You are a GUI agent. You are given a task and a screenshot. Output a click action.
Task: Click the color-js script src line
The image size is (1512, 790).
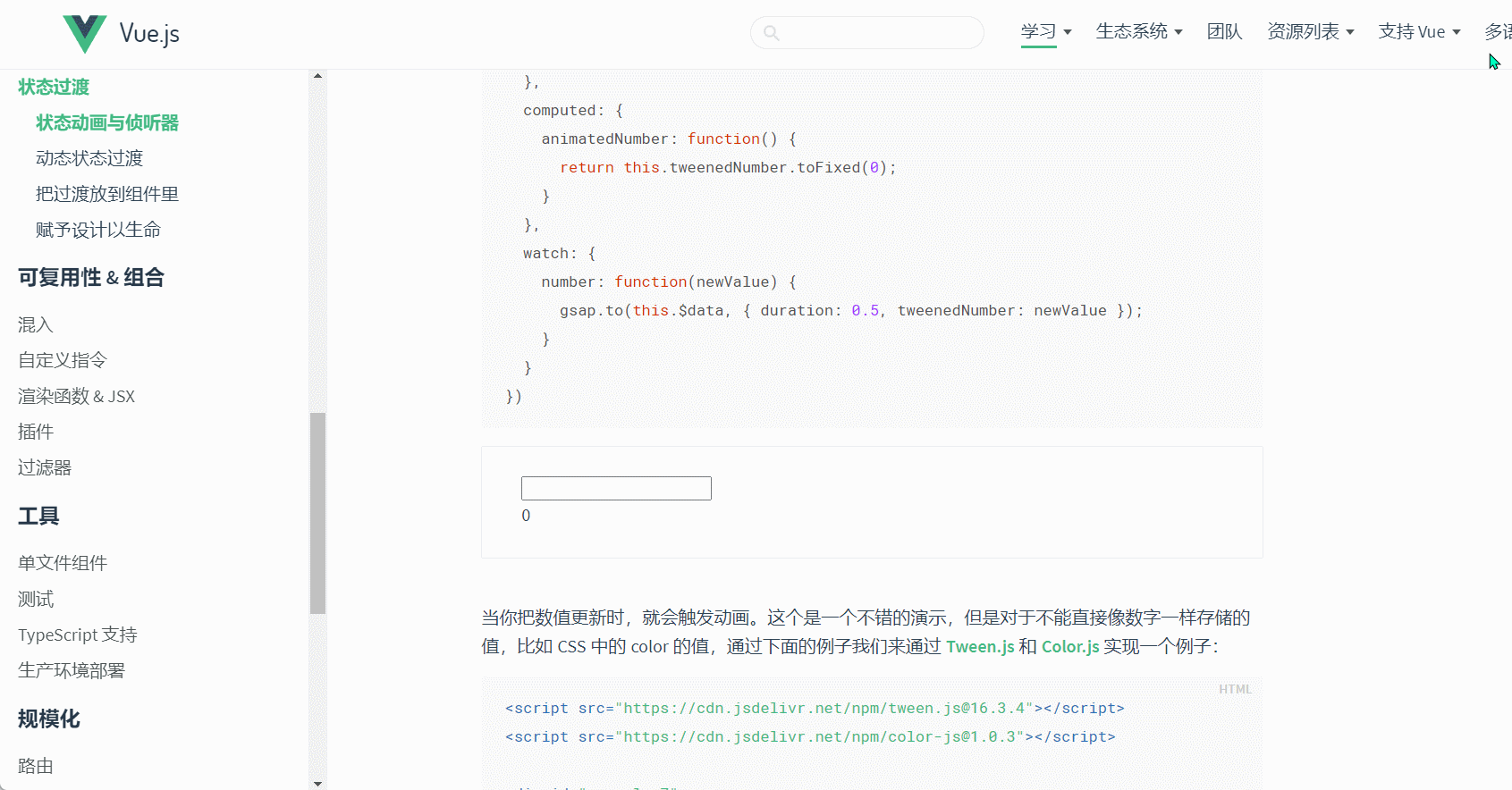(810, 736)
